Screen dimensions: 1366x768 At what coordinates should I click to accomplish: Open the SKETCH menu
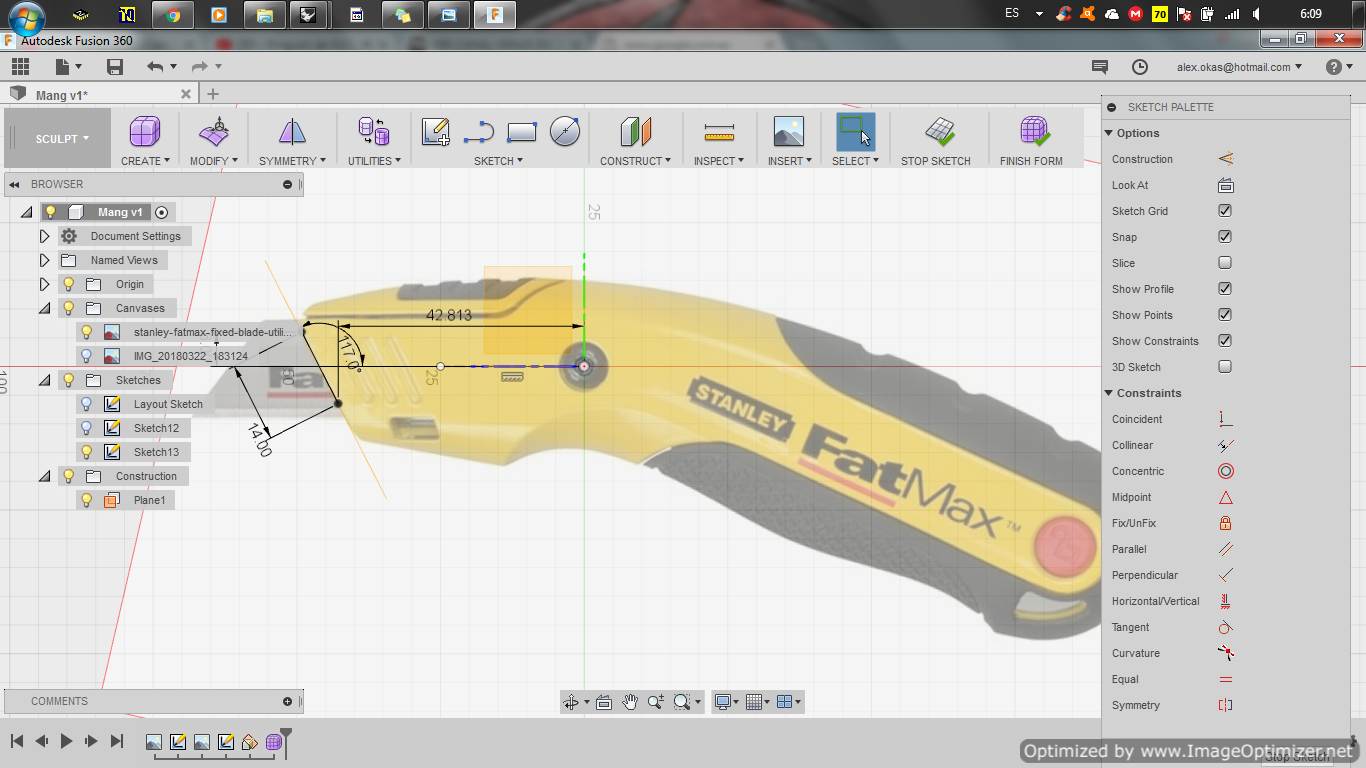(498, 161)
